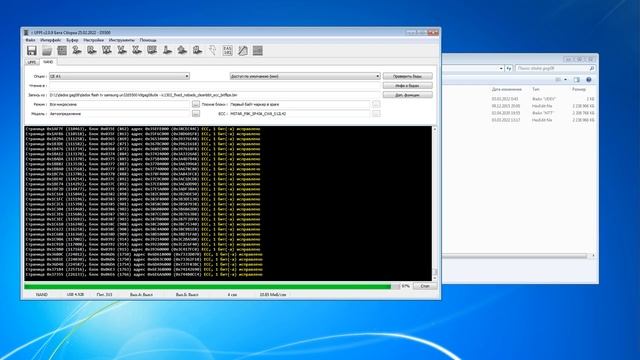640x360 pixels.
Task: Toggle the Explorer preview pane icon
Action: (x=577, y=80)
